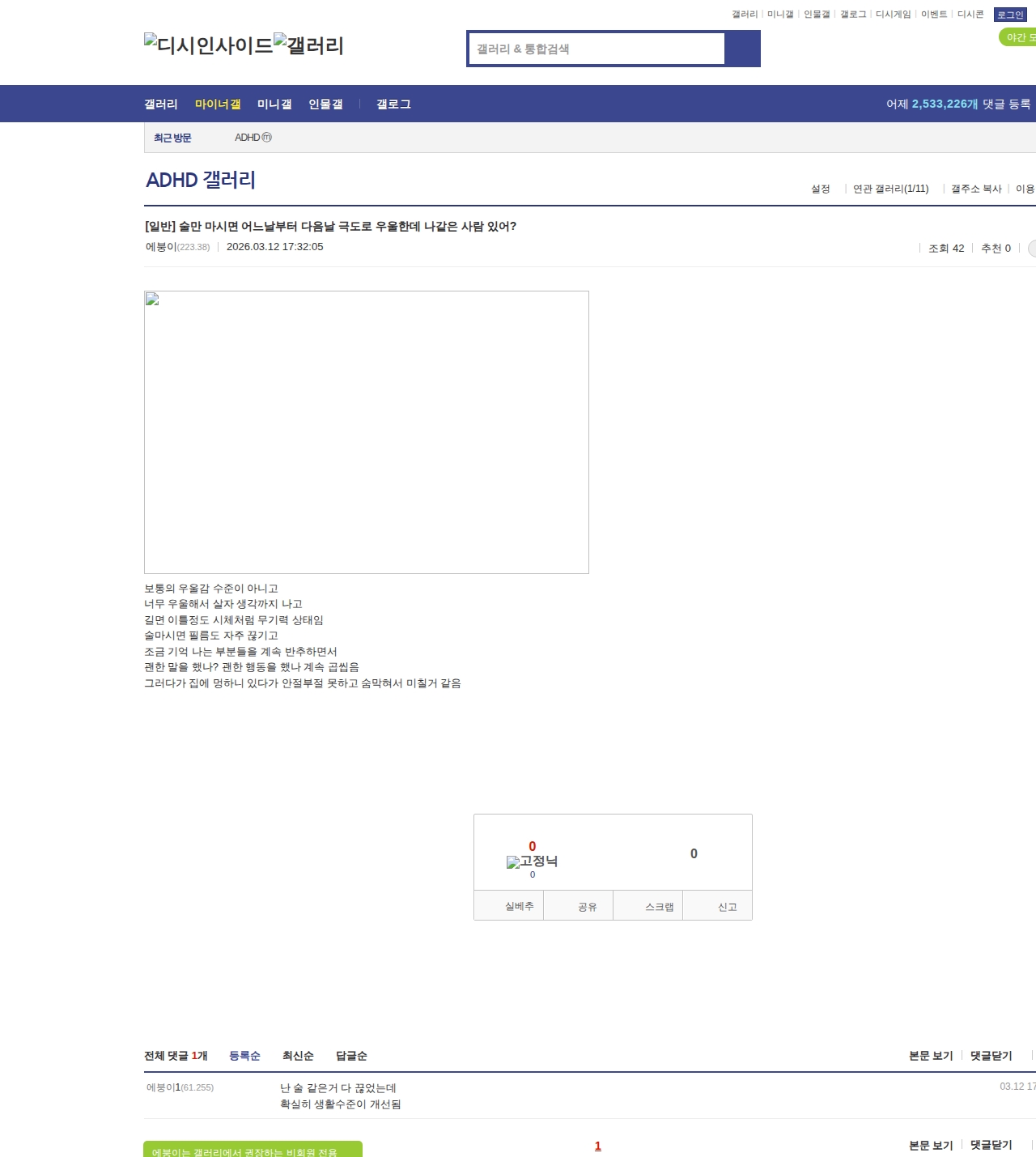This screenshot has height=1157, width=1036.
Task: Click the line starting 그러다가 집에 멍하니 있다가
Action: [x=303, y=683]
